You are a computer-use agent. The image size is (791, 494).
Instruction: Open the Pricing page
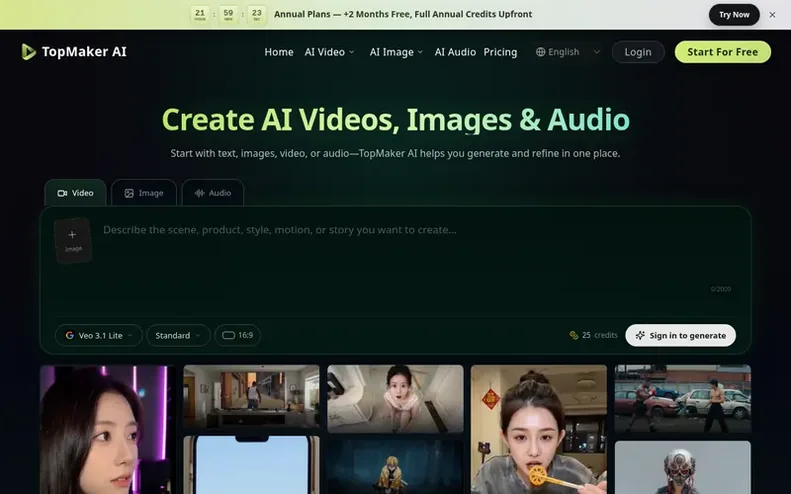pos(500,52)
